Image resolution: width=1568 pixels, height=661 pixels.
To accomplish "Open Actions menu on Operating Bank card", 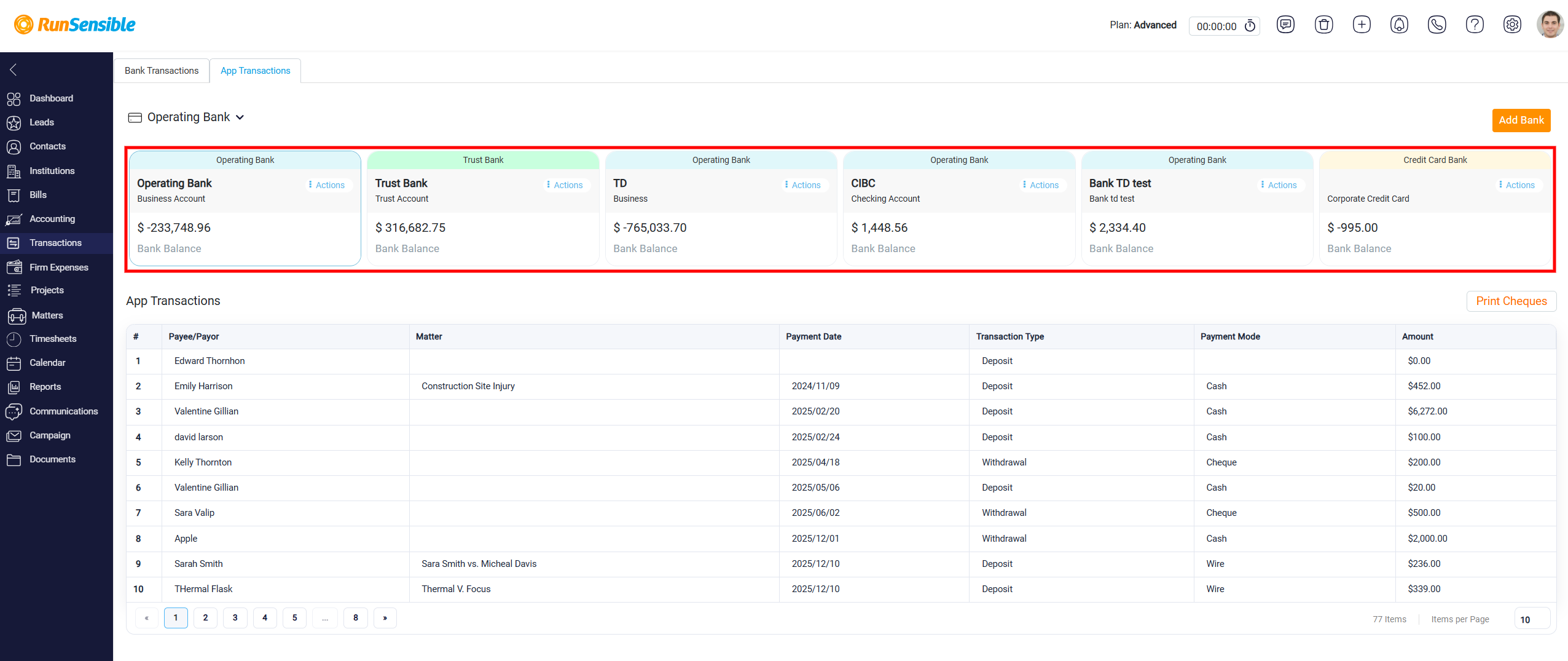I will [x=326, y=185].
